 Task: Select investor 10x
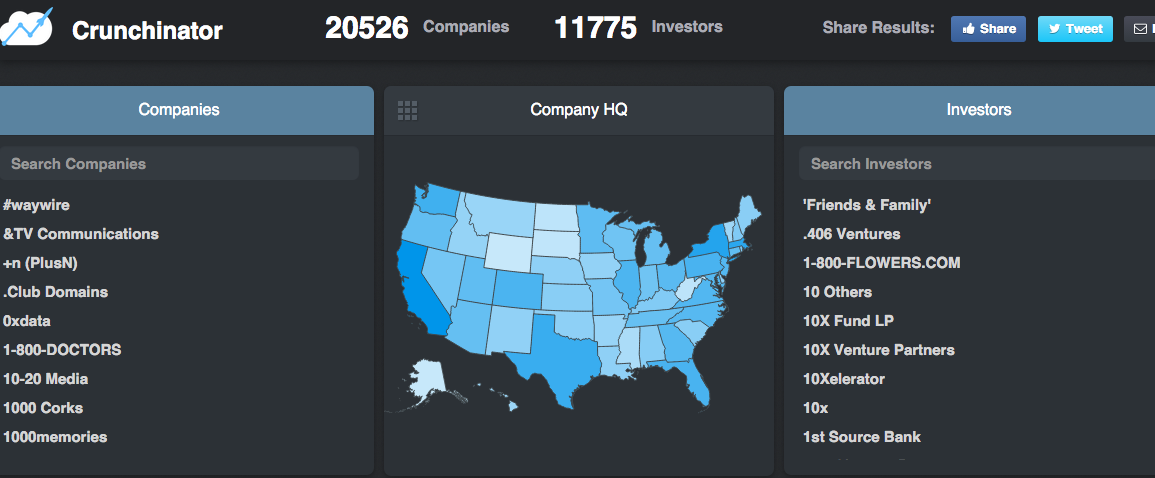(815, 408)
